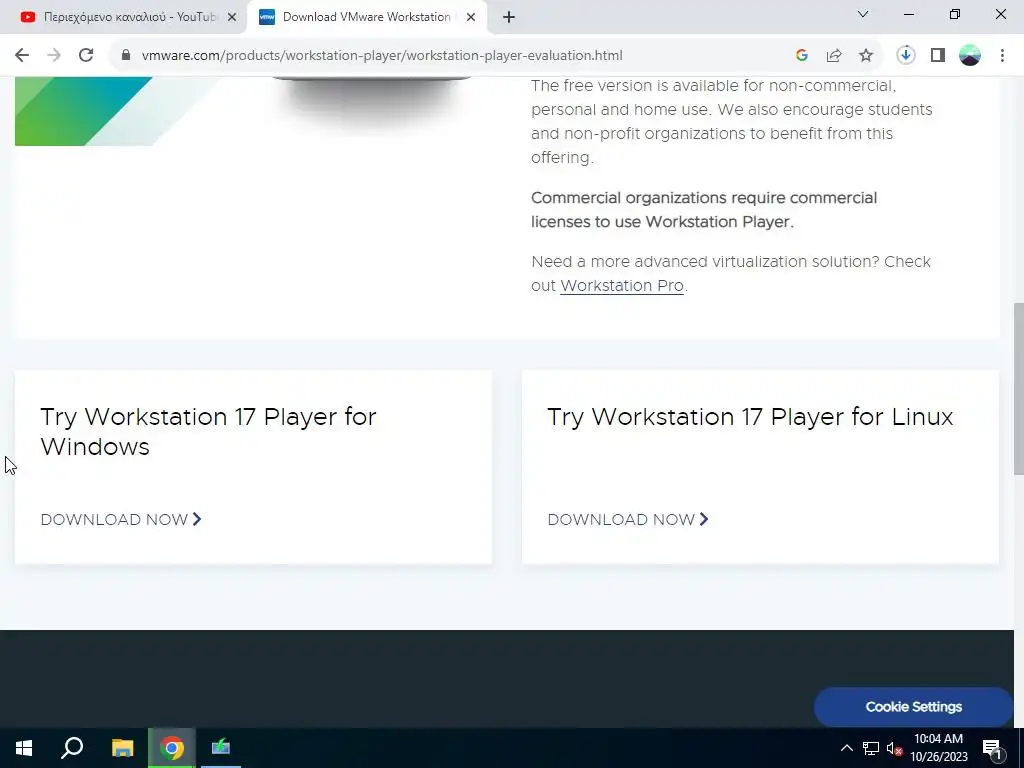Click the 'Try Workstation 17 Player for Windows' heading
Image resolution: width=1024 pixels, height=768 pixels.
(208, 432)
